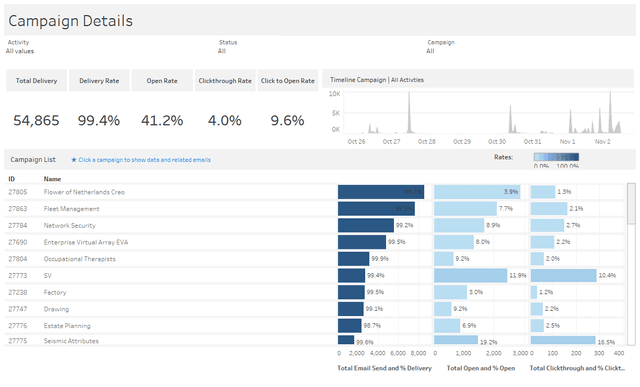Click the star icon beside campaign hint
Viewport: 640px width, 387px height.
point(74,160)
